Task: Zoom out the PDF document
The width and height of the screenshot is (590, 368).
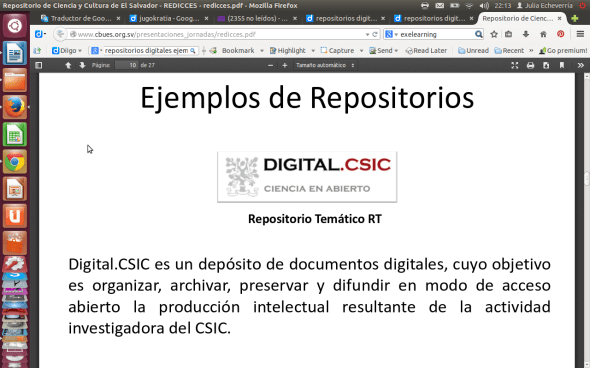Action: tap(270, 65)
